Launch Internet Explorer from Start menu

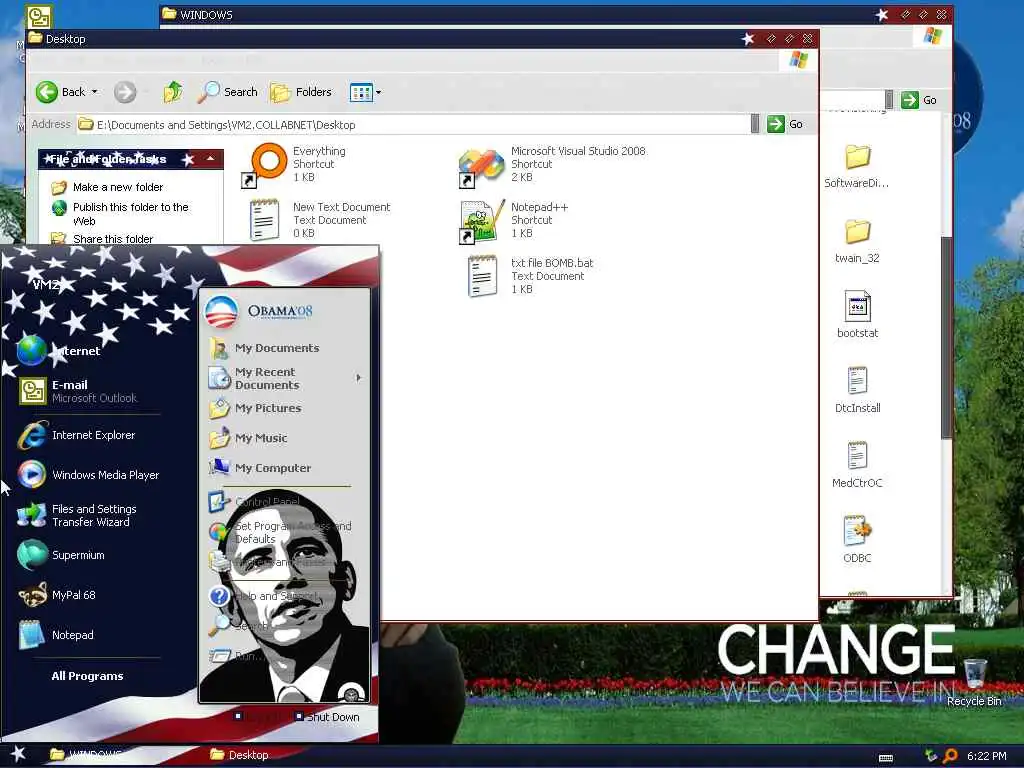pos(77,436)
